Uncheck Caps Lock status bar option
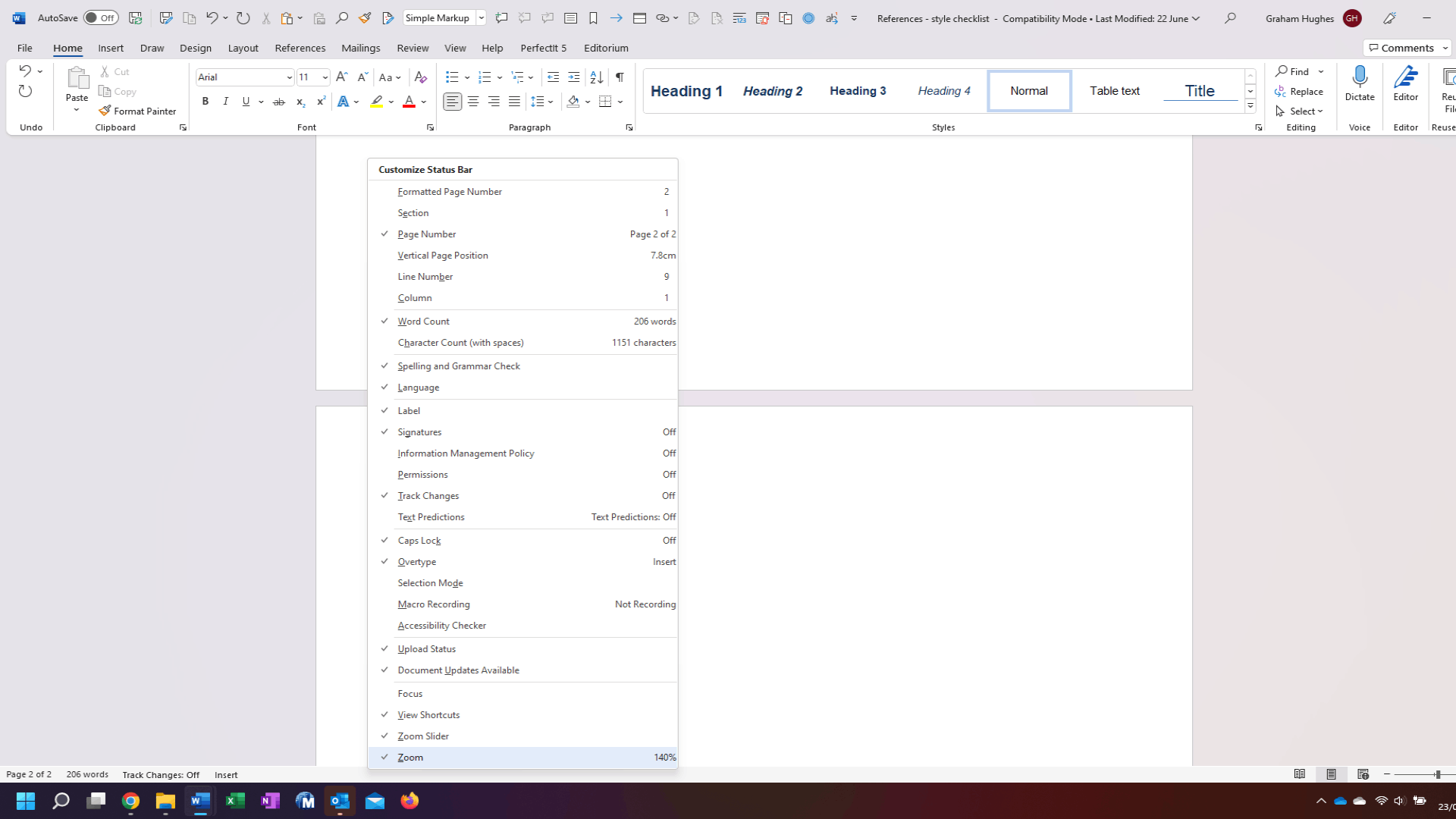Viewport: 1456px width, 819px height. pos(522,541)
